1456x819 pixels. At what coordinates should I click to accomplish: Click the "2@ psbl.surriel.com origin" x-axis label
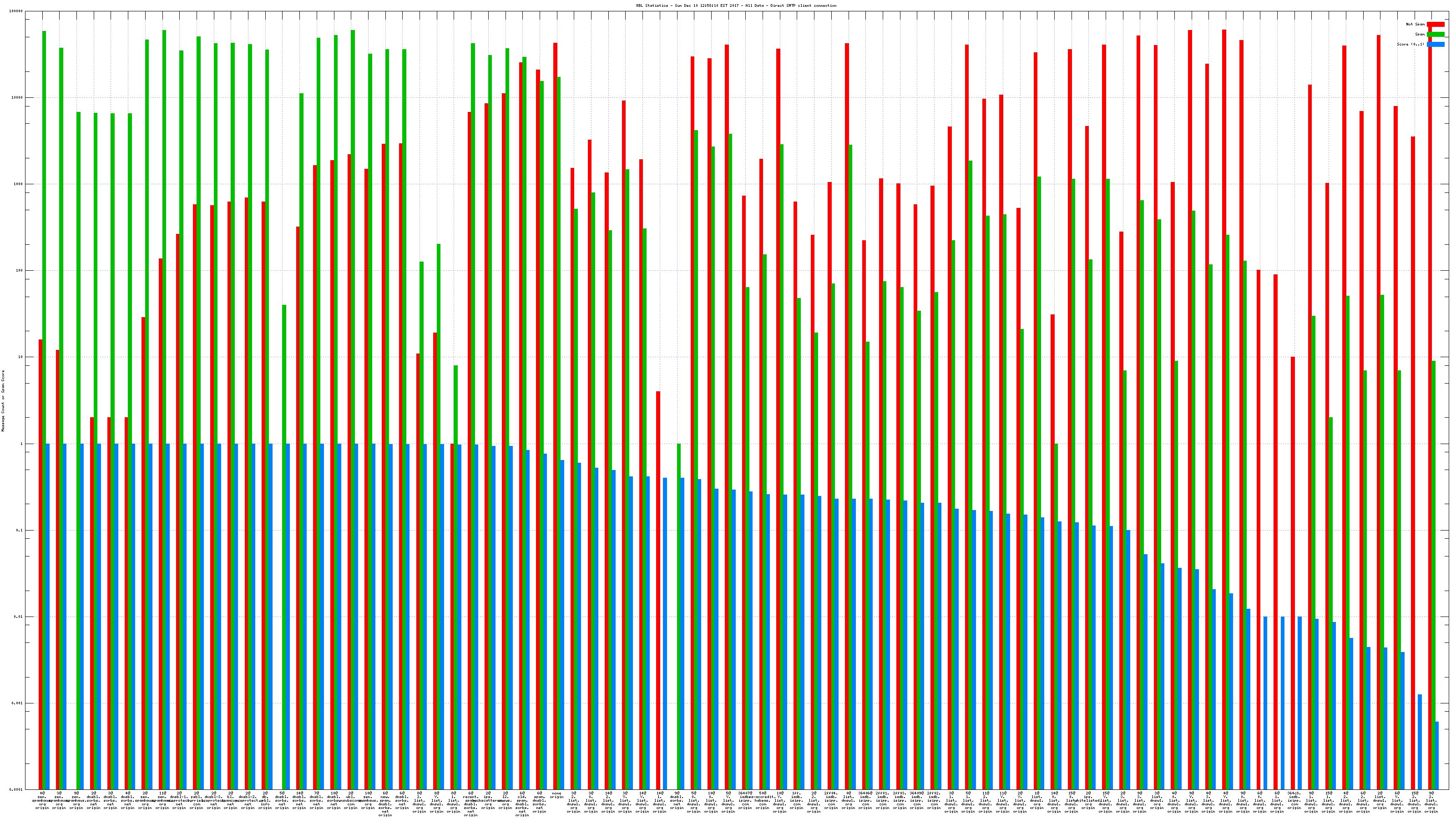click(196, 800)
